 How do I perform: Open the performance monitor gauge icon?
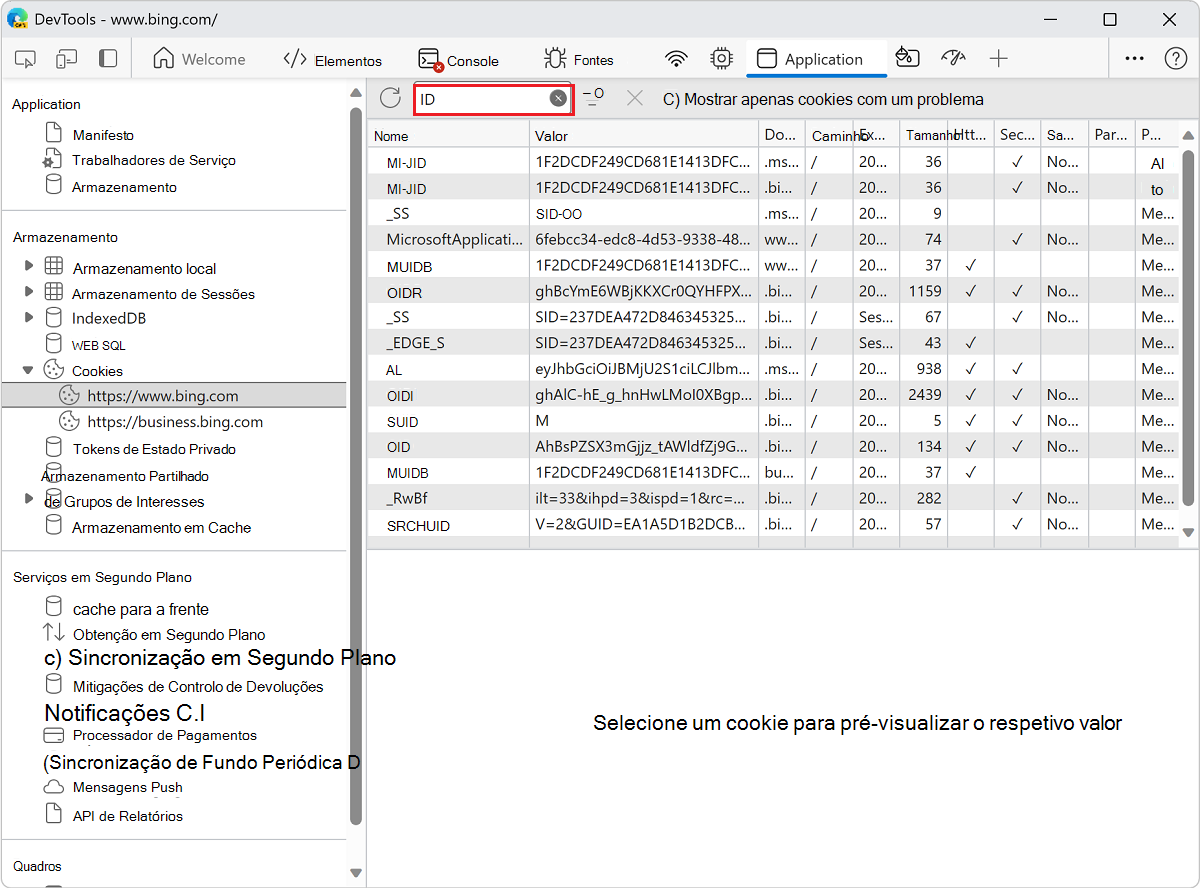(953, 58)
